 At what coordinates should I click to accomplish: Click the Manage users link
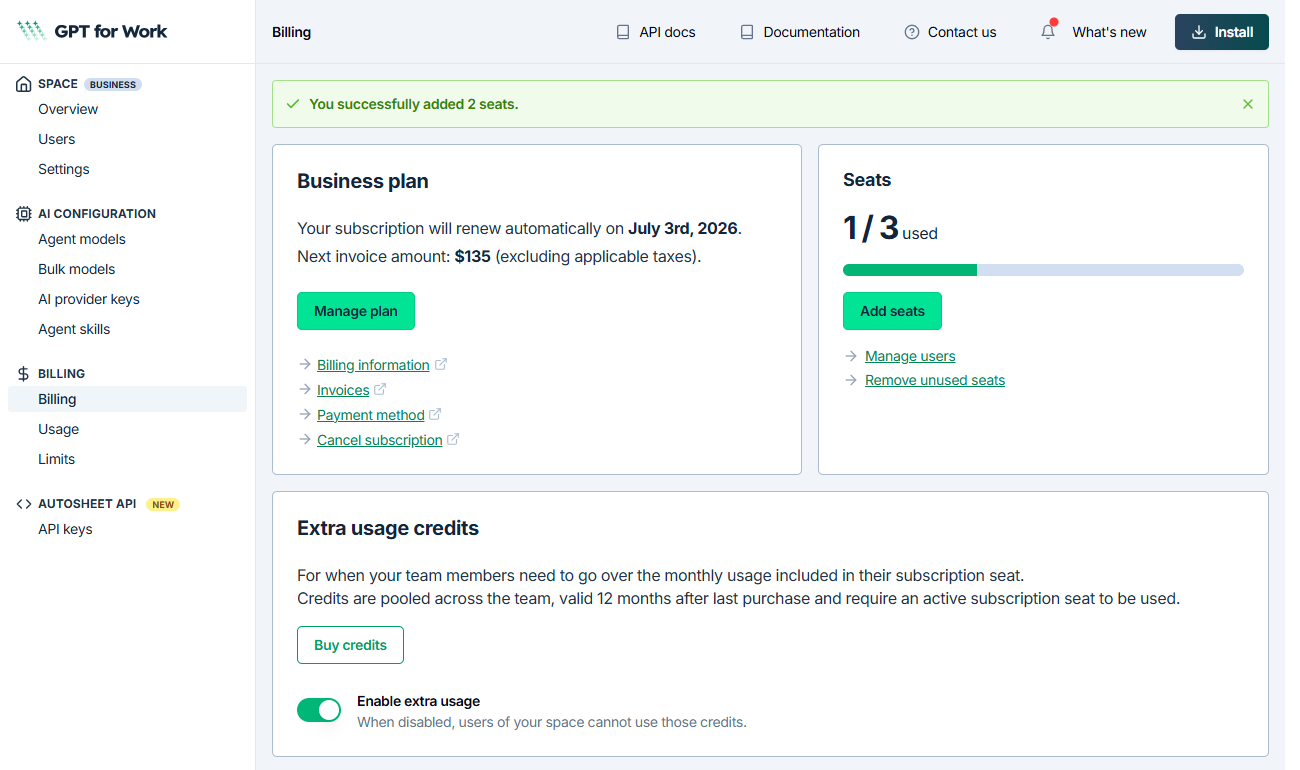[x=910, y=356]
